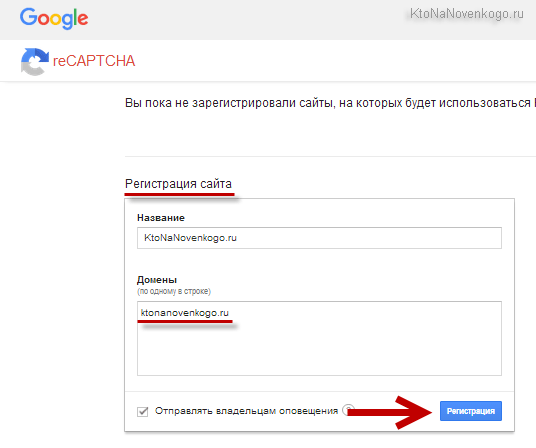Click the red underline under 'Регистрация сайта'

point(179,194)
